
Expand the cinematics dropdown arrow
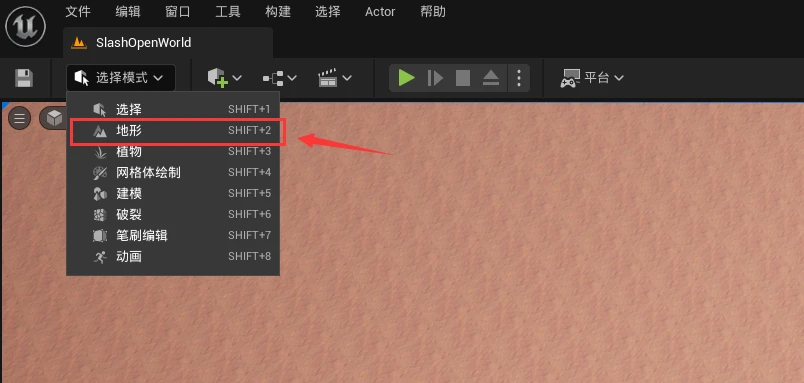(x=347, y=78)
